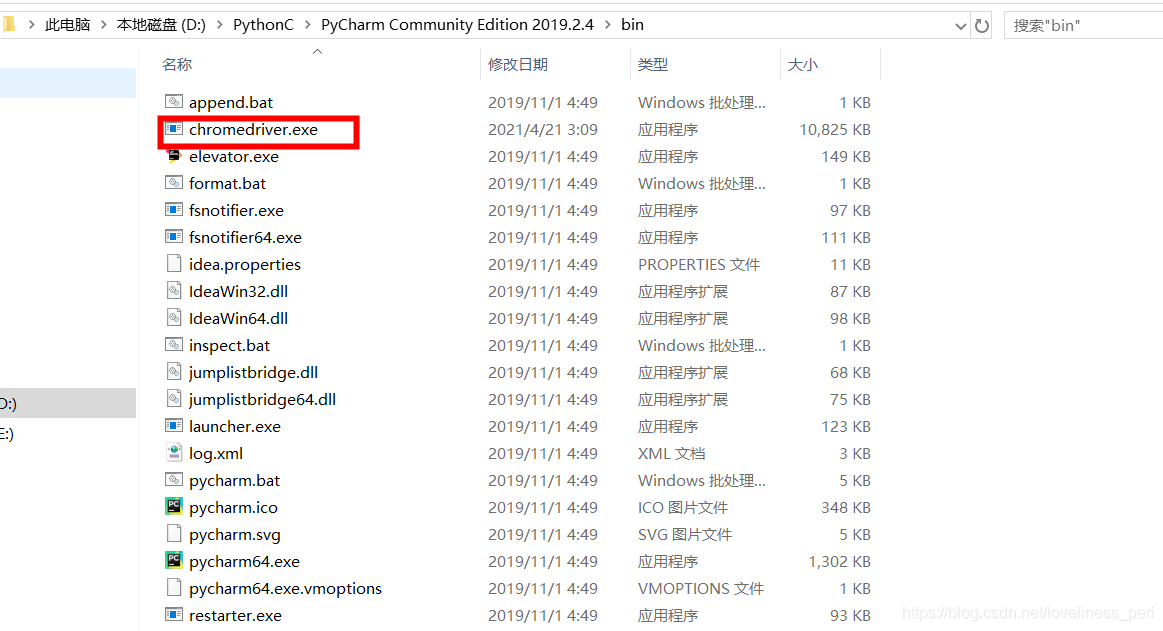Click the VMOPTIONS 文件 type cell
Screen dimensions: 1163x631
pyautogui.click(x=700, y=589)
